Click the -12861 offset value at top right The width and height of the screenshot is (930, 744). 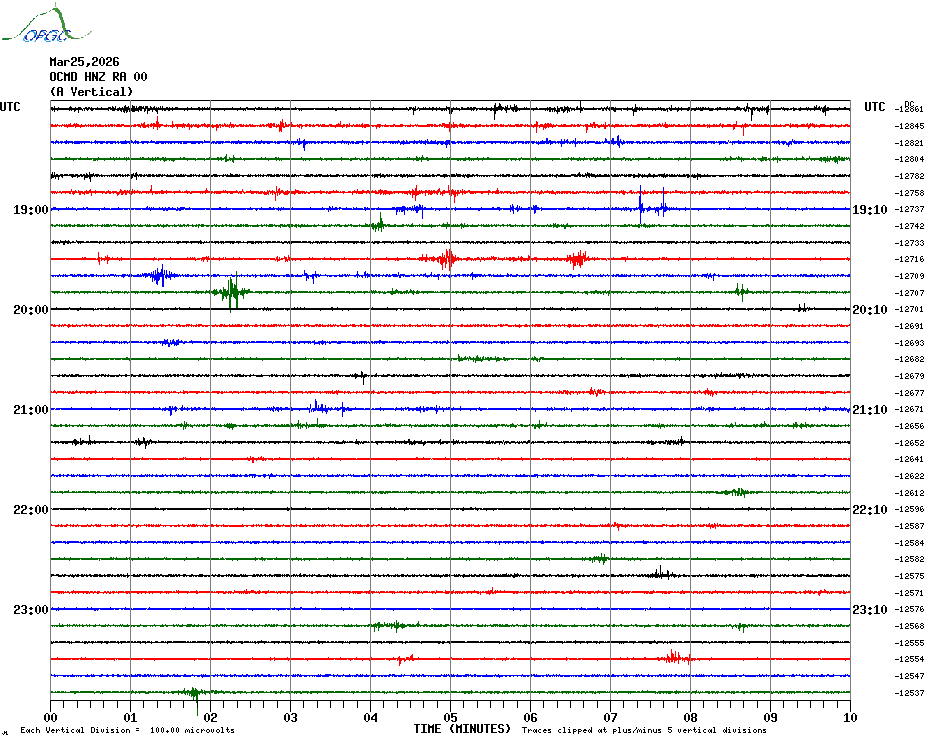click(910, 109)
